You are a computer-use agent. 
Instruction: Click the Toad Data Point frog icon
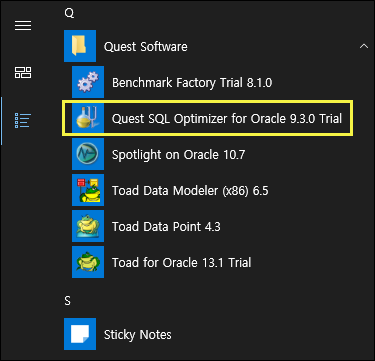pos(88,226)
